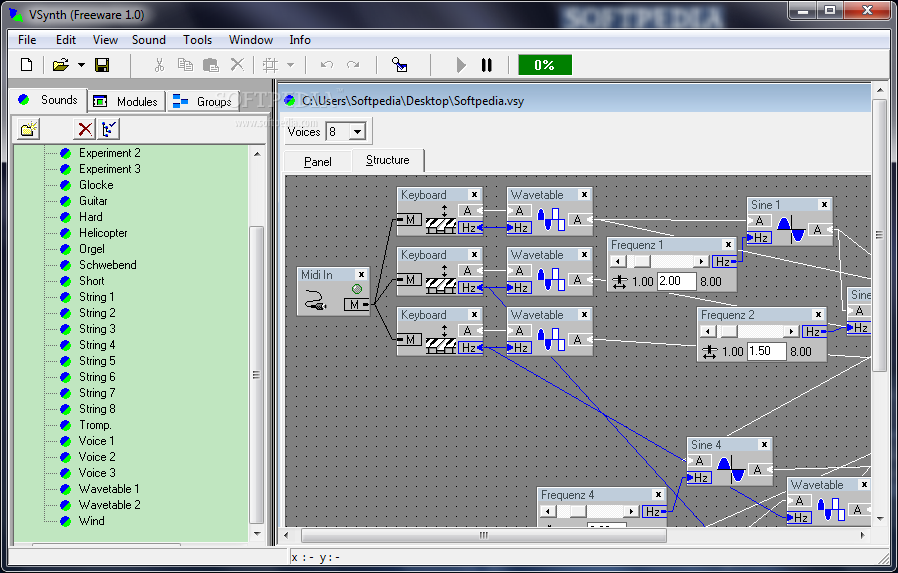The image size is (898, 573).
Task: Close the Midi In module
Action: click(x=361, y=275)
